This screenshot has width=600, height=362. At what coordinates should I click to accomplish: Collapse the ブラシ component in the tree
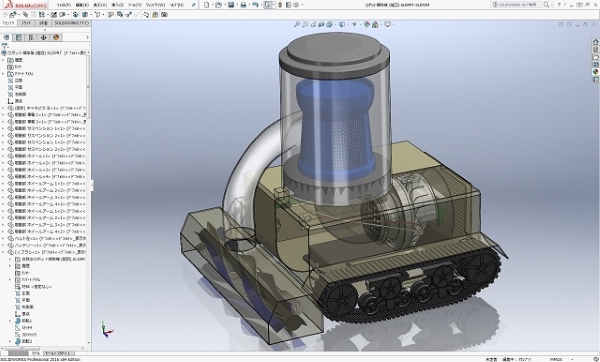click(x=3, y=252)
